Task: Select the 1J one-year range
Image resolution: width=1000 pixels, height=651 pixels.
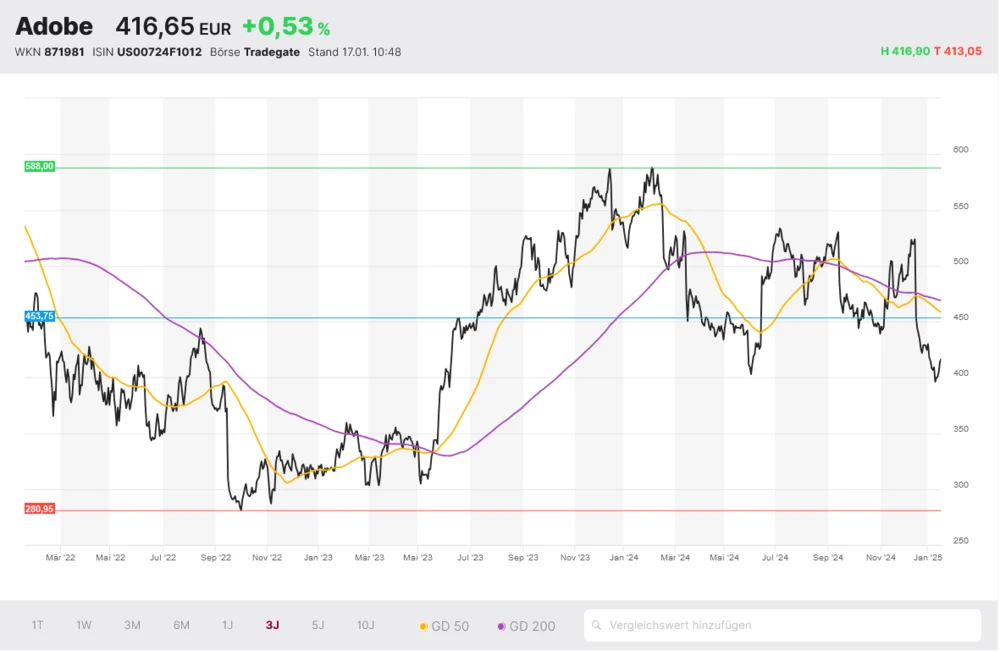Action: [x=227, y=625]
